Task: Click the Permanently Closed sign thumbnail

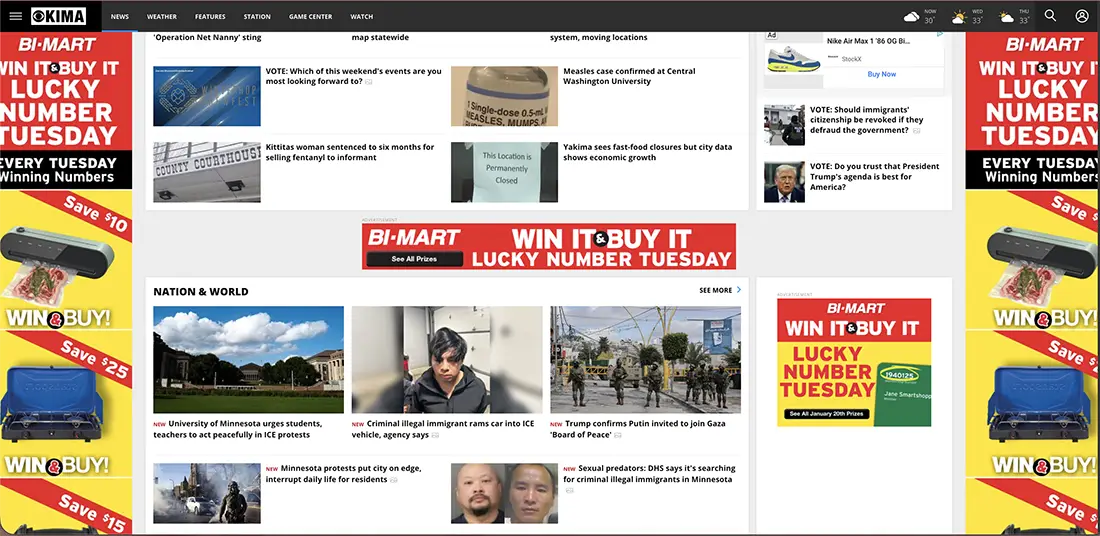Action: (504, 173)
